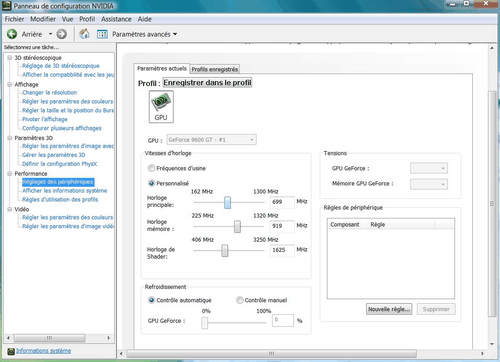Open the Arrière history dropdown arrow
Viewport: 500px width, 362px height.
click(x=50, y=34)
